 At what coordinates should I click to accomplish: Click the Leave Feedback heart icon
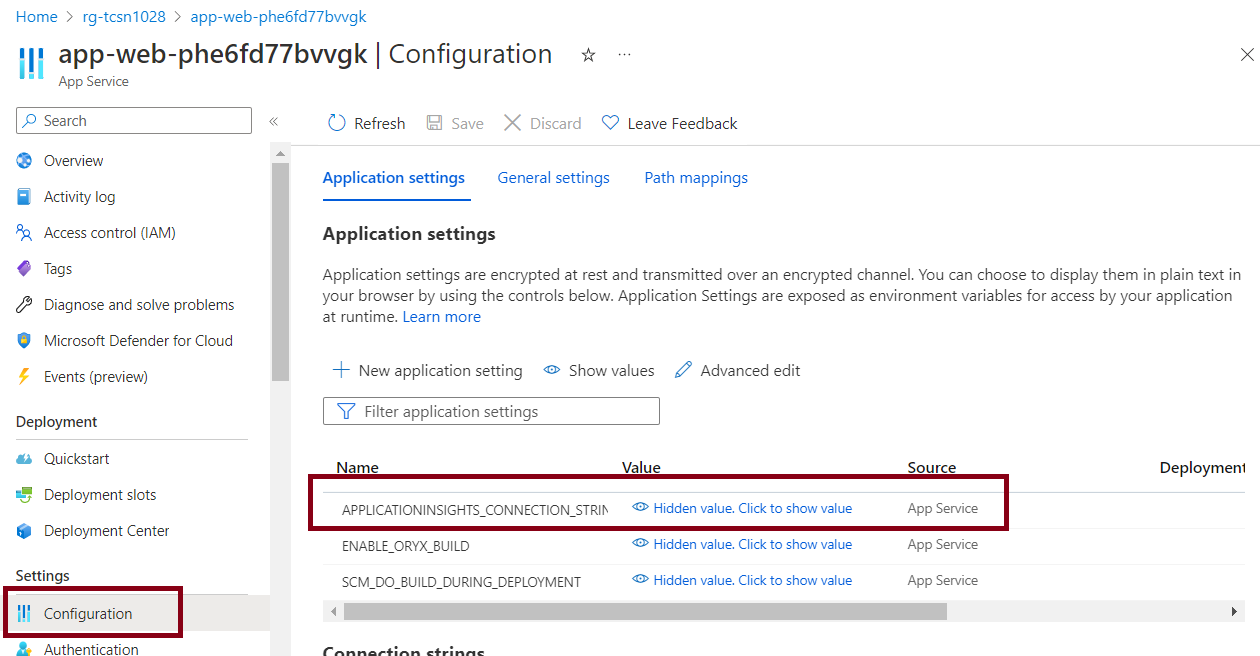(610, 123)
